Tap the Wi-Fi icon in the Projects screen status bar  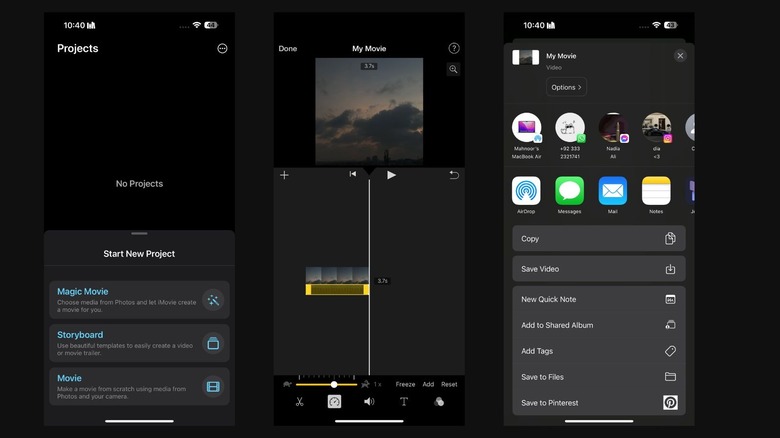[x=197, y=25]
